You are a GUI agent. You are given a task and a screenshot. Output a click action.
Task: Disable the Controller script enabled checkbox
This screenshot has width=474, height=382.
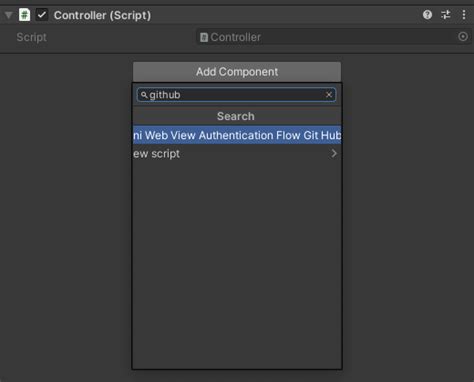pyautogui.click(x=42, y=15)
